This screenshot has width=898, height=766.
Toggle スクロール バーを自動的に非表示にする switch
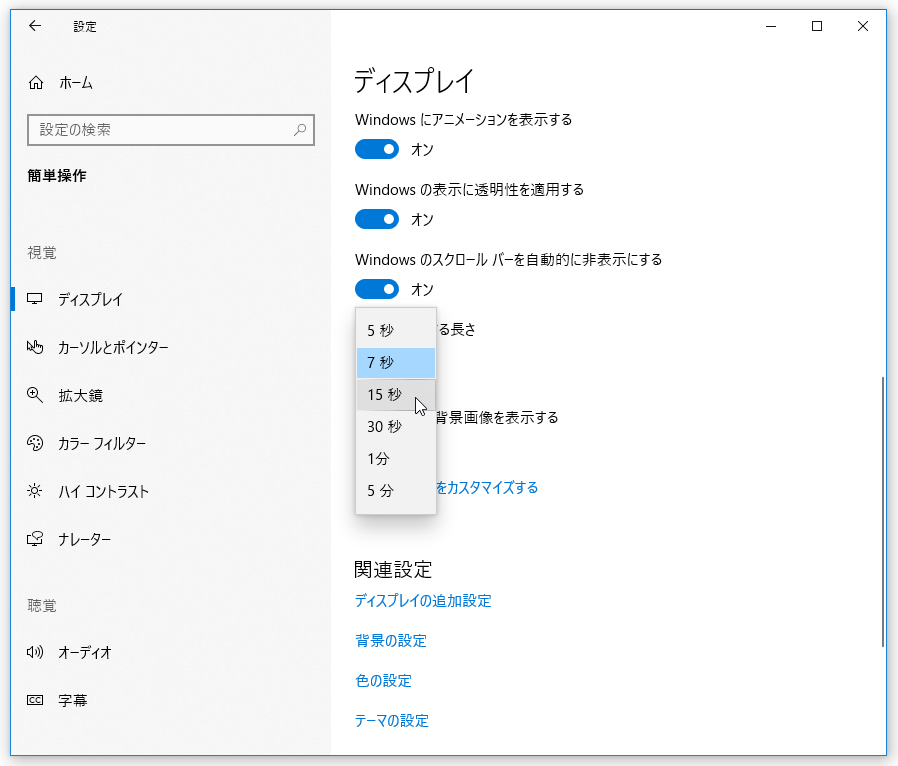coord(377,289)
